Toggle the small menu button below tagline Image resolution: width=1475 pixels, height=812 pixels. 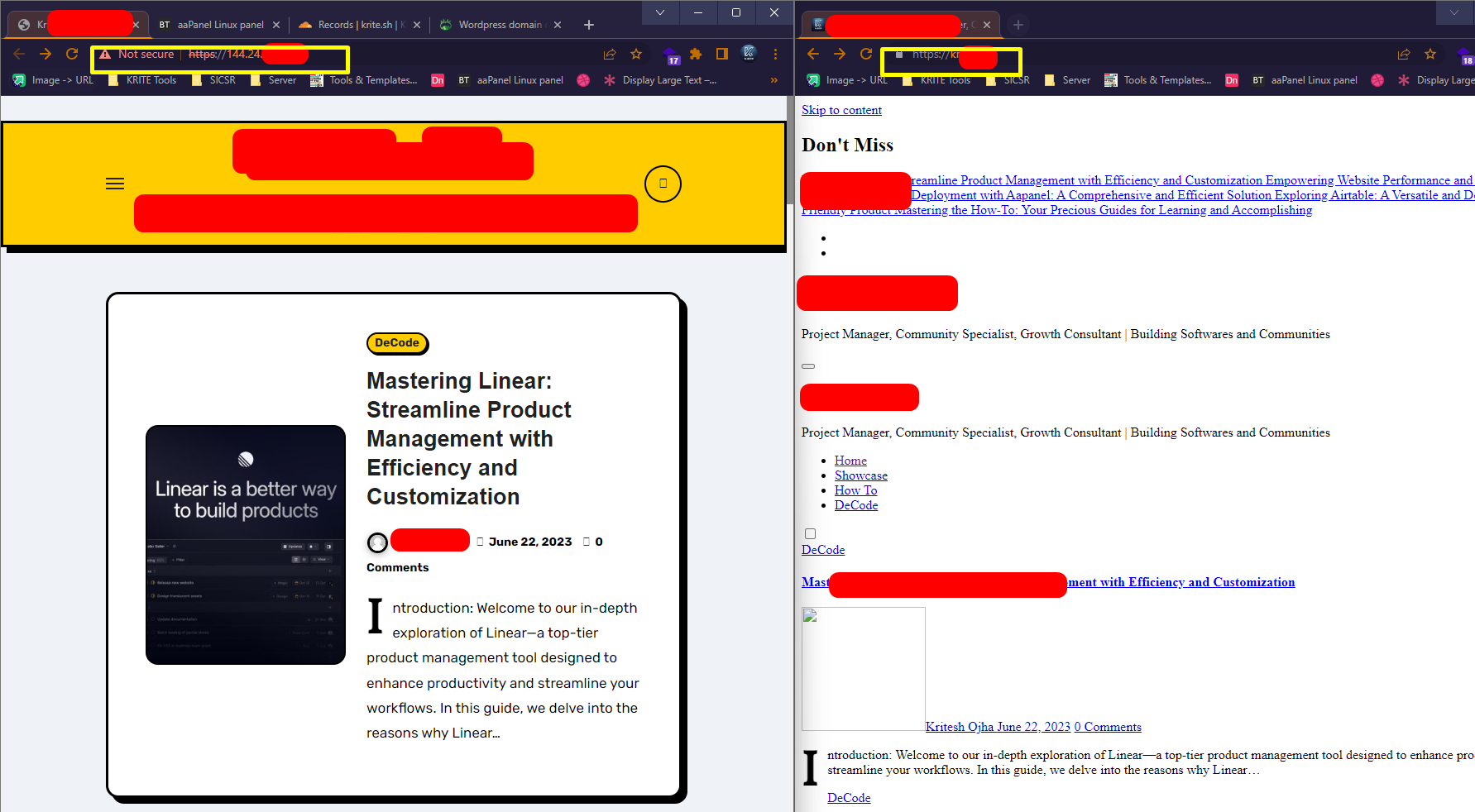tap(808, 365)
